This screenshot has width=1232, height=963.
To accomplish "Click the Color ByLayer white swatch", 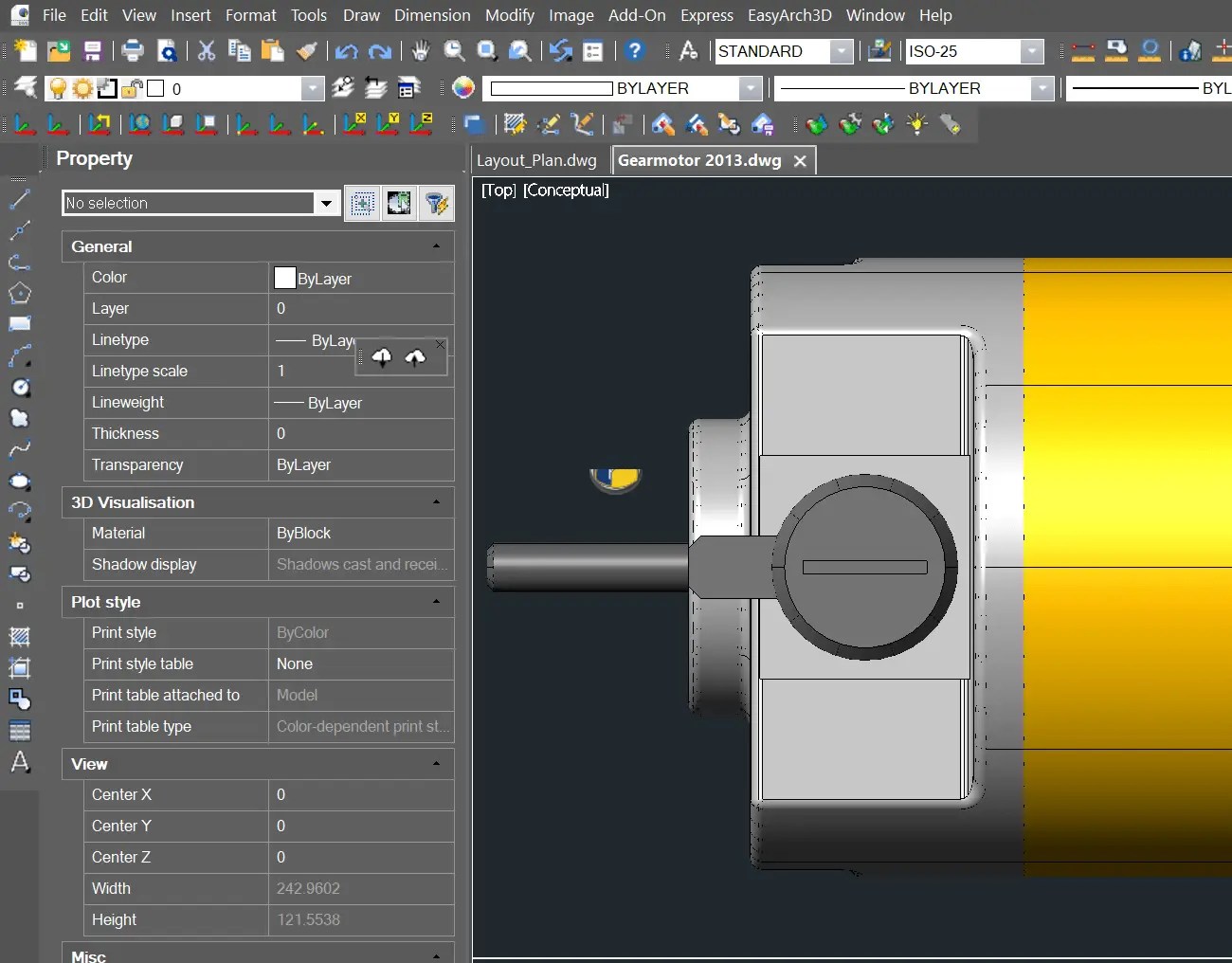I will [x=284, y=278].
